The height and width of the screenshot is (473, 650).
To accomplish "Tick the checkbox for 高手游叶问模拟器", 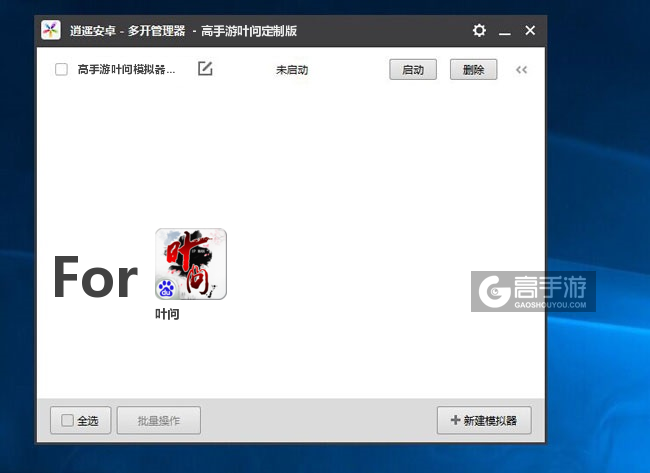I will (61, 69).
